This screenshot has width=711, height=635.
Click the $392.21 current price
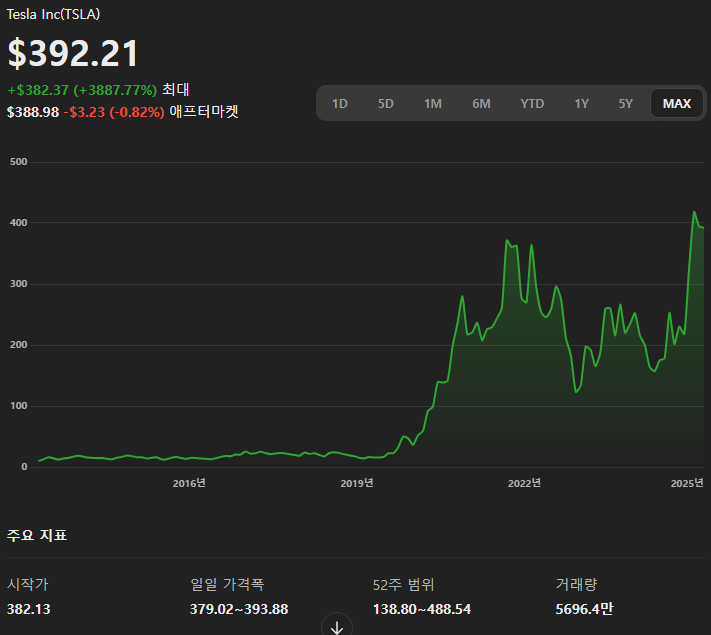point(73,54)
